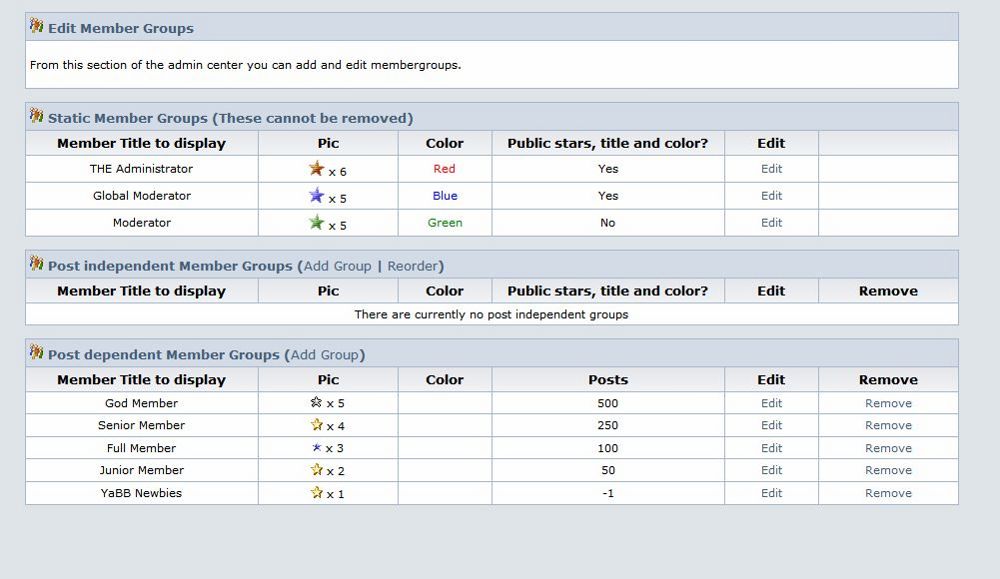Edit the Senior Member group
The image size is (1000, 579).
pos(771,426)
